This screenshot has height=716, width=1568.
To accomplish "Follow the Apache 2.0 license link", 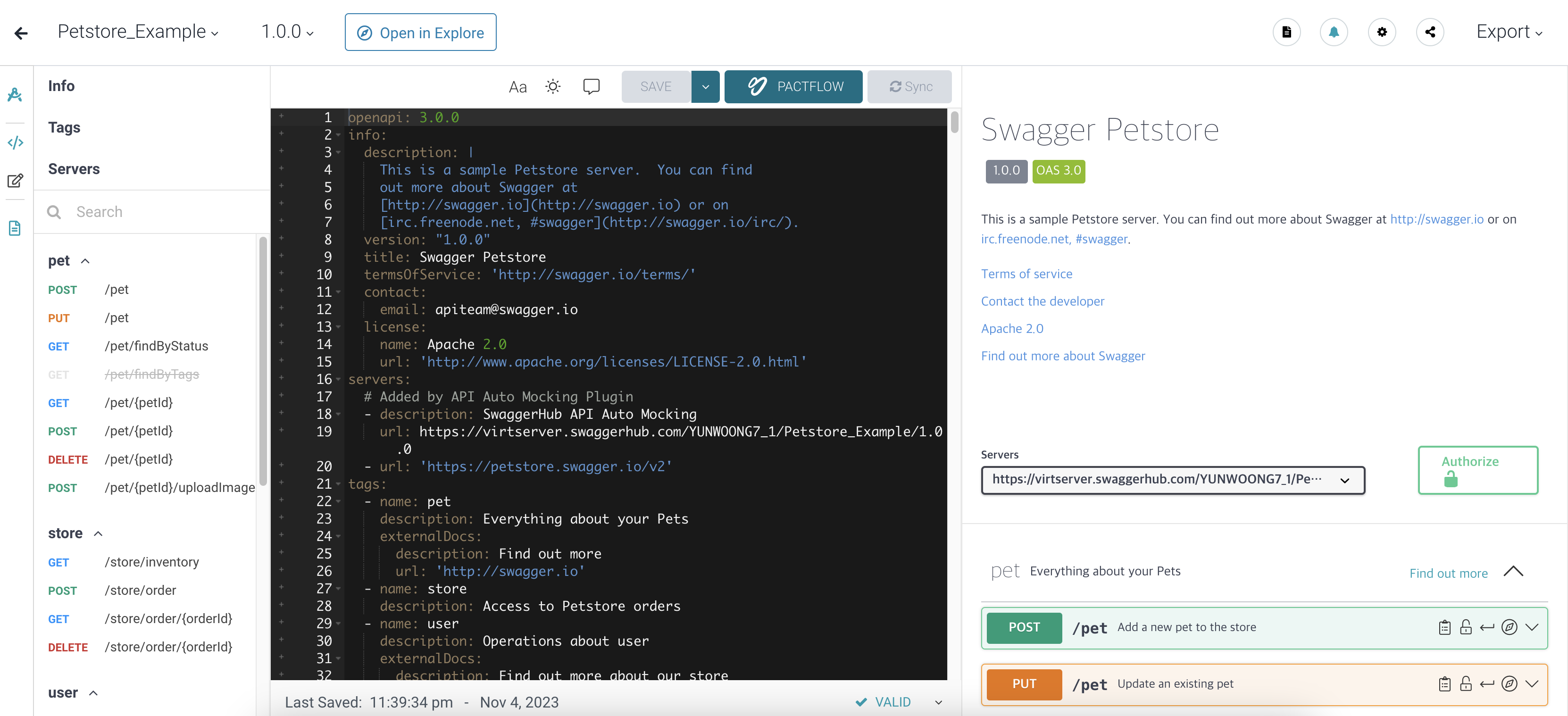I will pos(1012,329).
